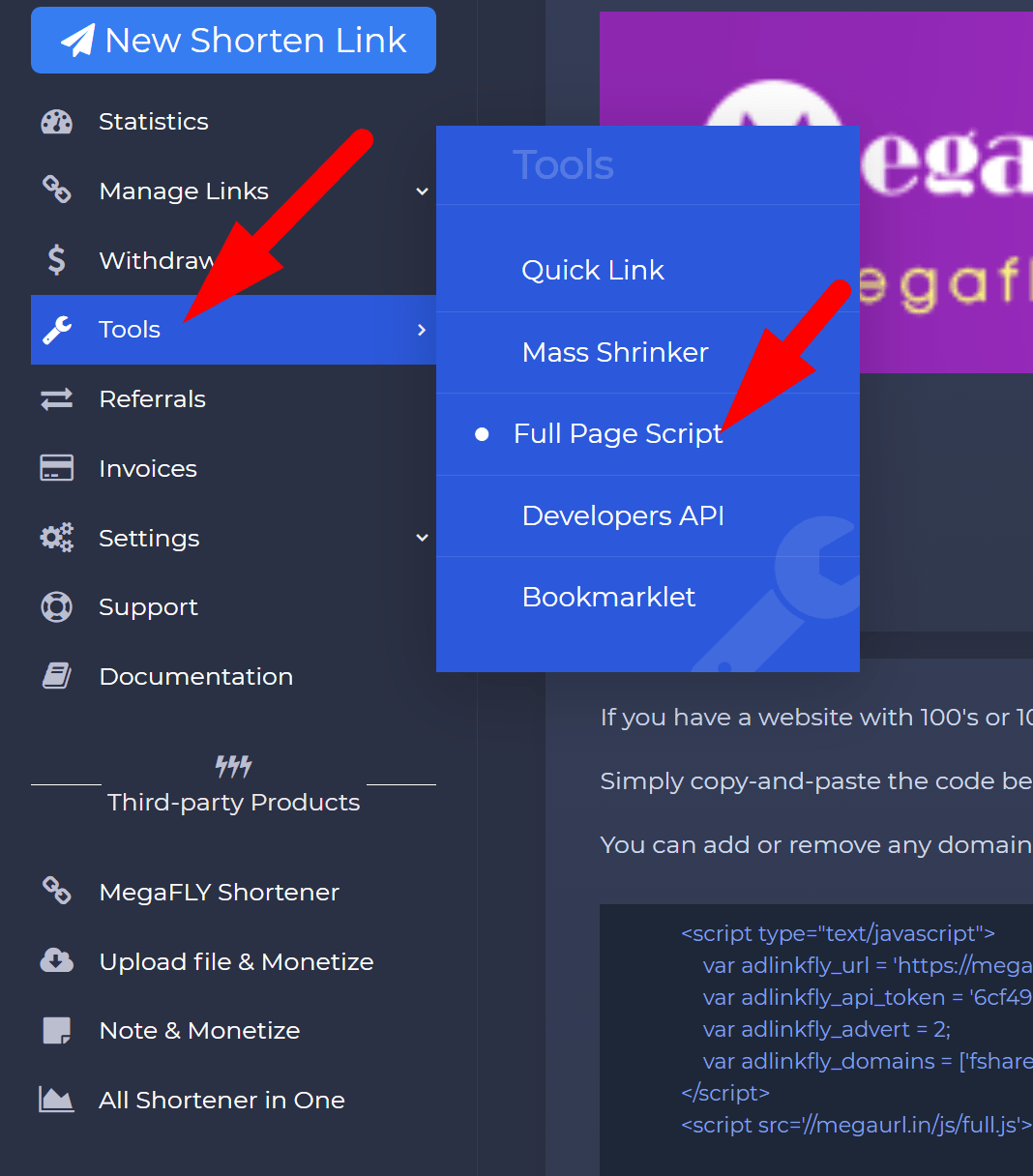Go to Withdraw page
The height and width of the screenshot is (1176, 1033).
[158, 261]
